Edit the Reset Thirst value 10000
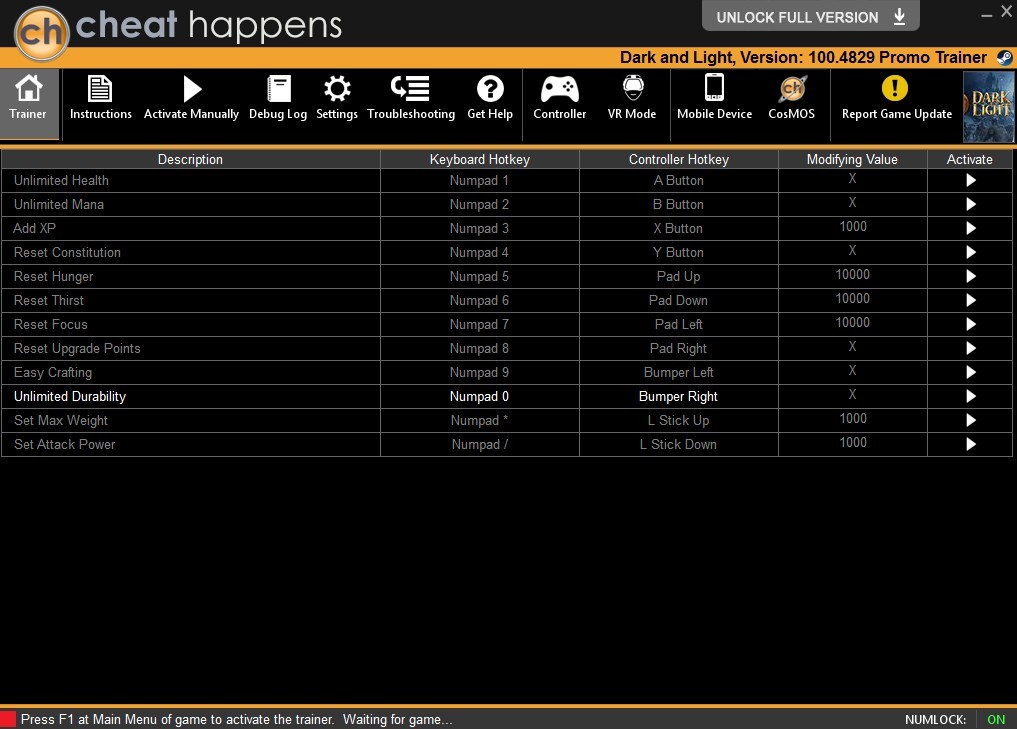 [852, 298]
